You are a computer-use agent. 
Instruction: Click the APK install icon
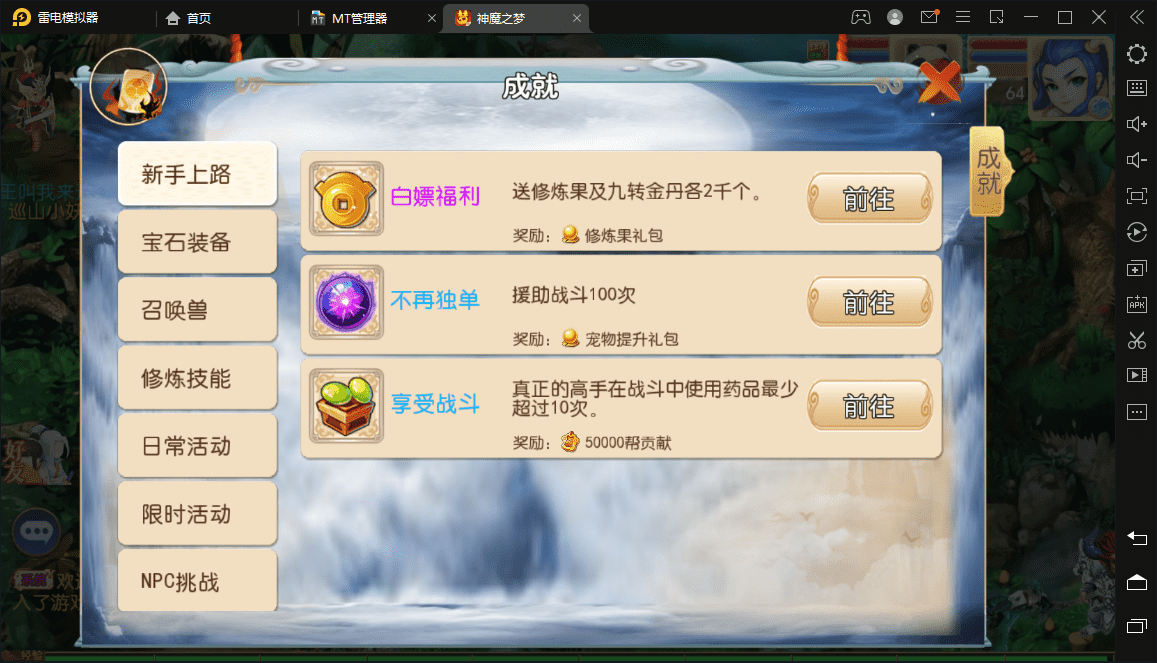click(1136, 304)
